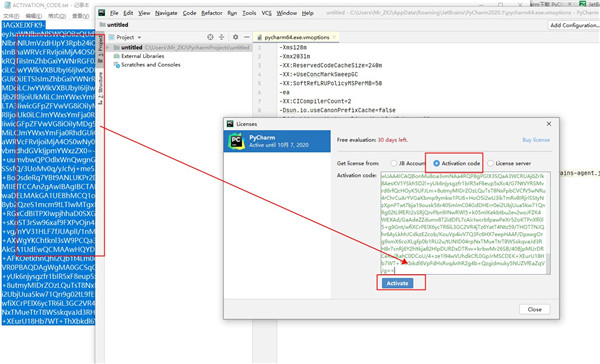Expand the untitled project tree node
The image size is (600, 364).
point(108,47)
